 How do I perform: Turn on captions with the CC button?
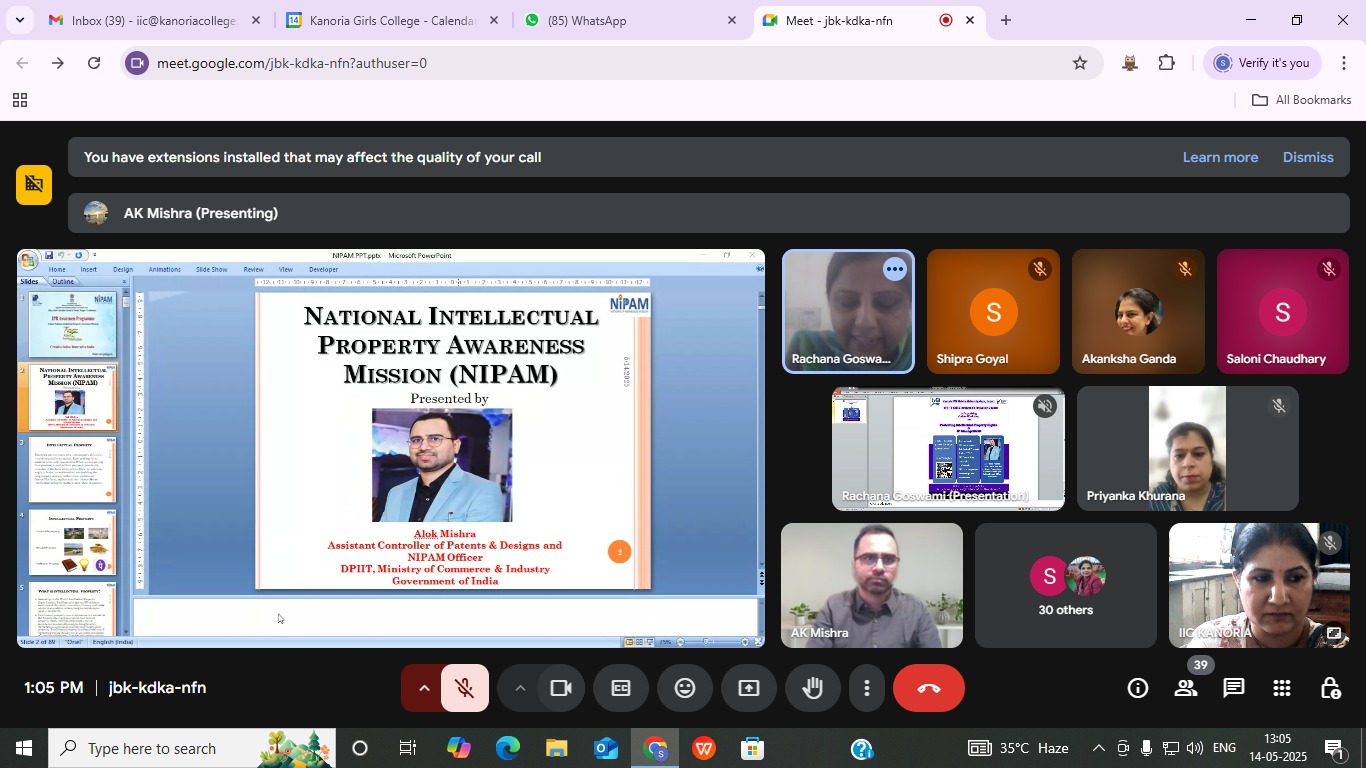pos(621,688)
